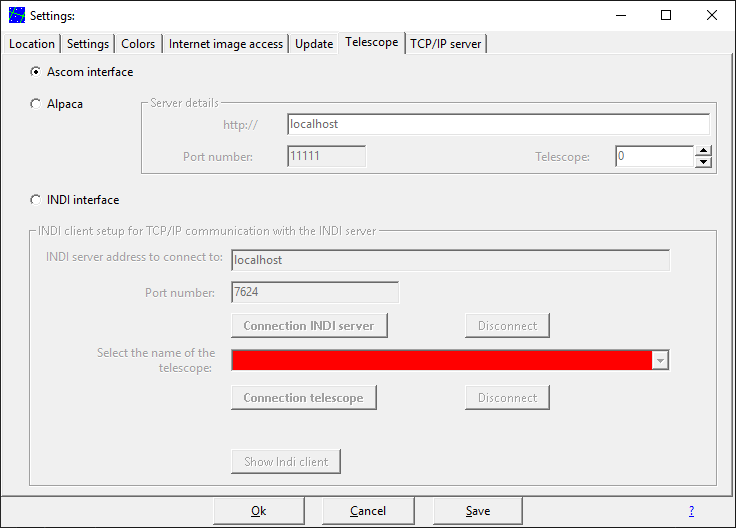The image size is (736, 528).
Task: Expand the telescope name dropdown
Action: [x=660, y=361]
